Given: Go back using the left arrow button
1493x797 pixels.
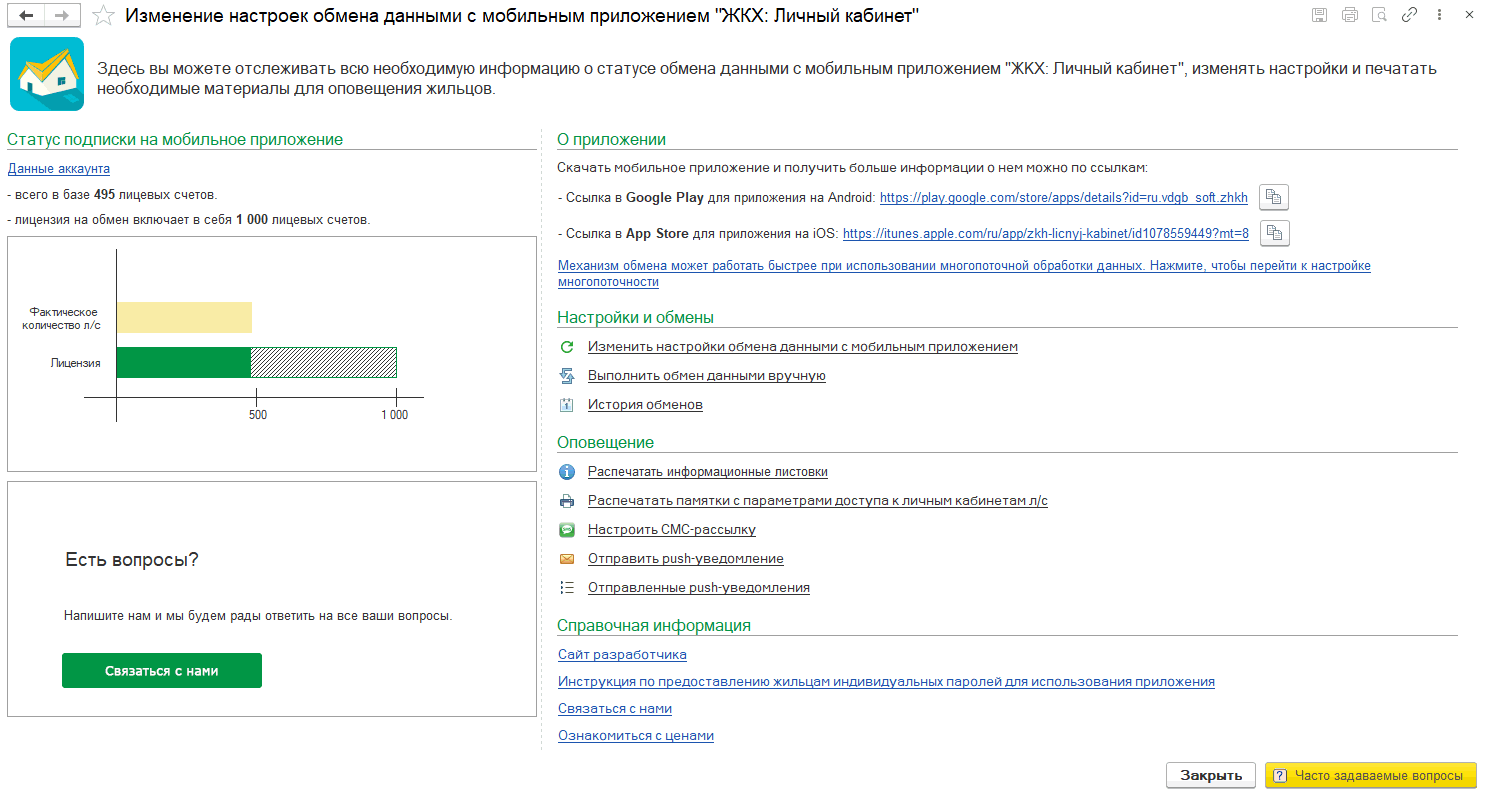Looking at the screenshot, I should click(x=27, y=16).
